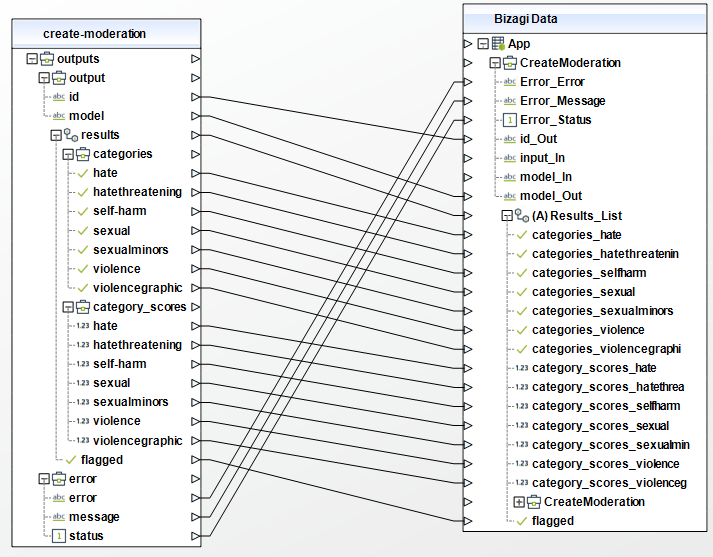Click the integer icon beside status
713x557 pixels.
click(x=59, y=536)
